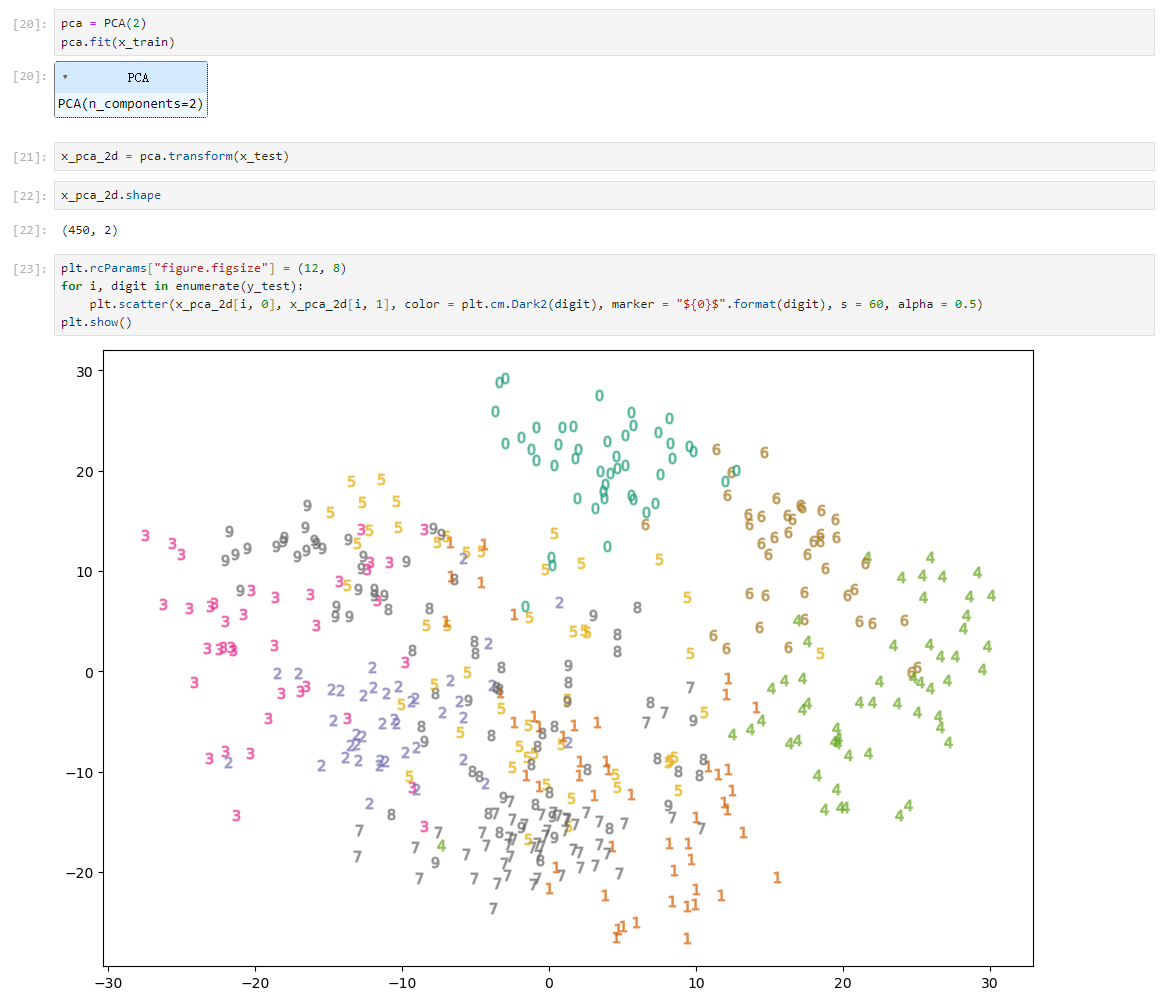Click into the plt.scatter plotting code cell

click(x=604, y=295)
